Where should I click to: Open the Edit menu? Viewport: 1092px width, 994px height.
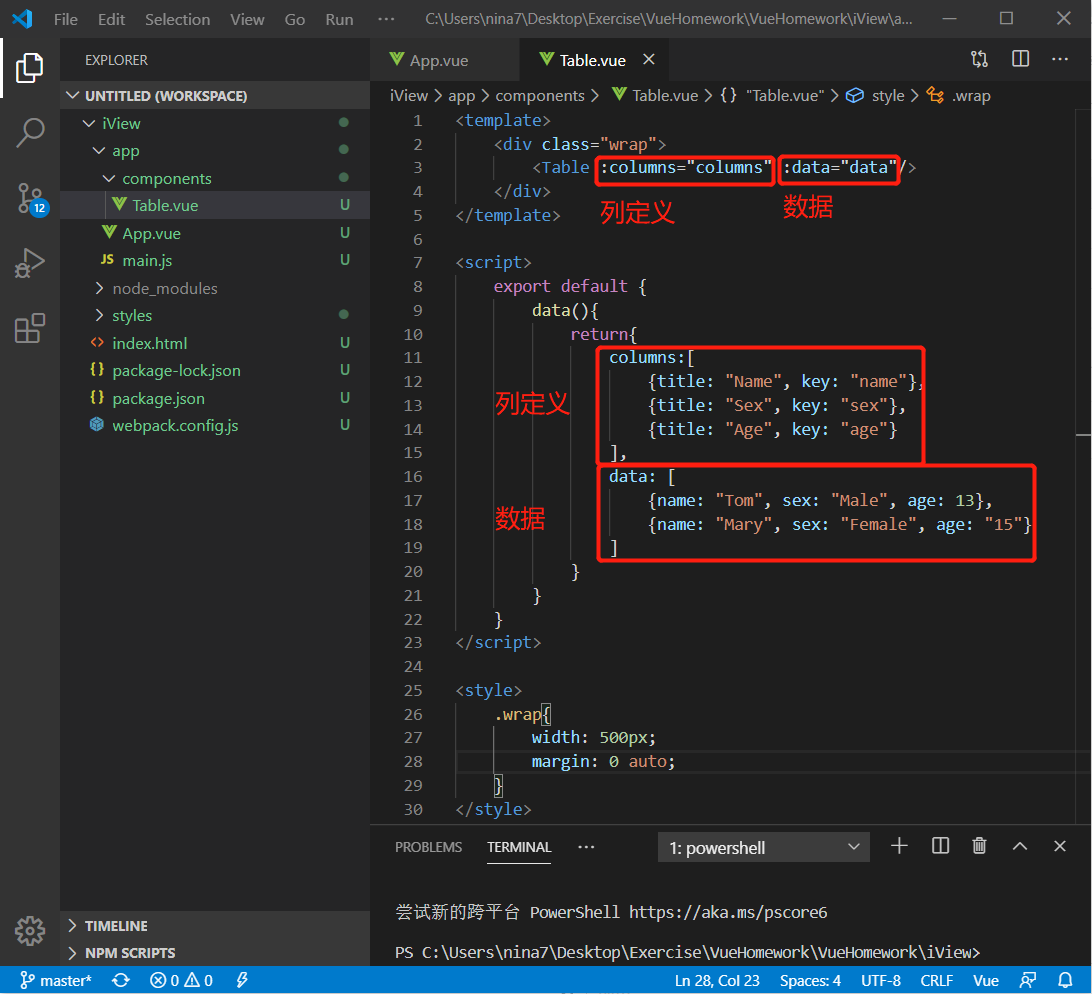[111, 19]
